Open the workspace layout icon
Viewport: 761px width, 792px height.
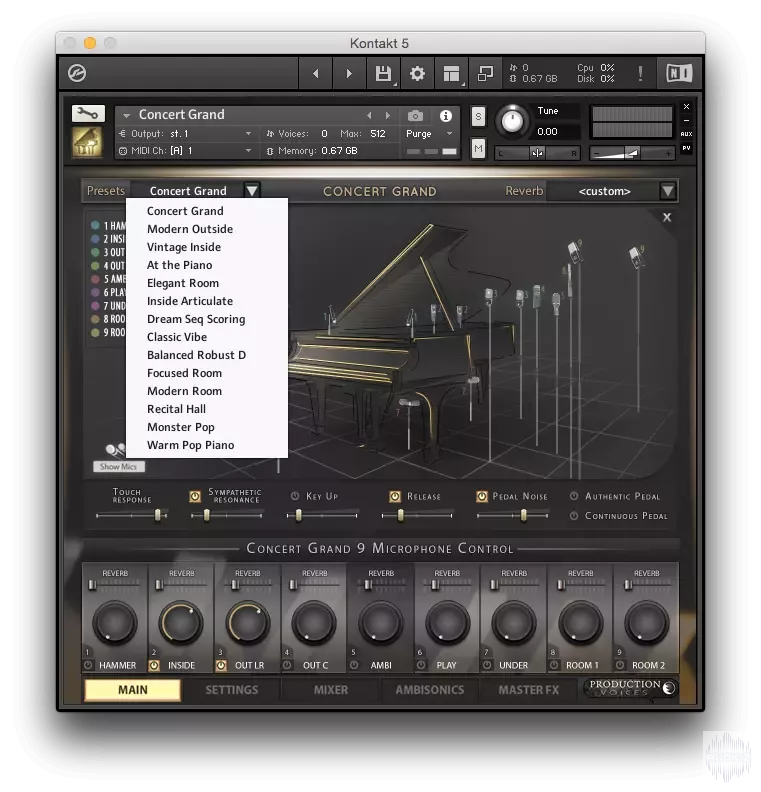(x=451, y=74)
